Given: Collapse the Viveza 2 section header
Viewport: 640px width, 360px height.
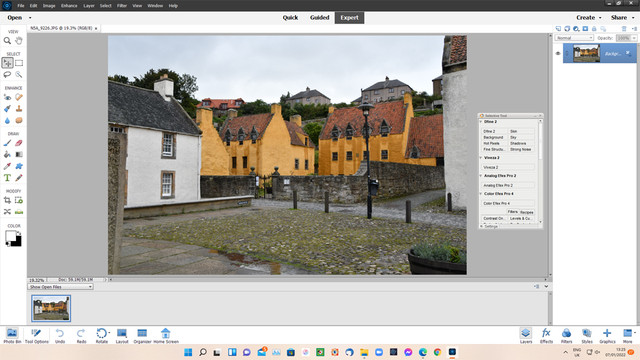Looking at the screenshot, I should 481,158.
